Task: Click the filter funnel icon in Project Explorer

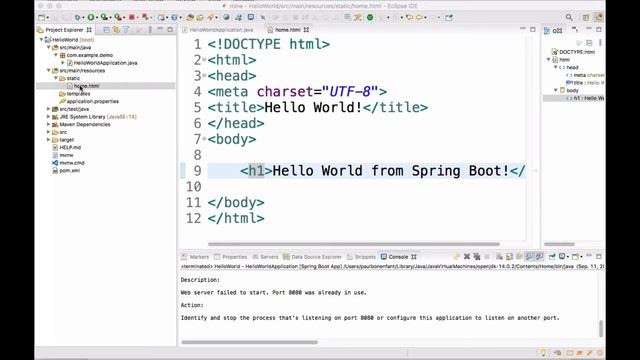Action: pyautogui.click(x=126, y=30)
